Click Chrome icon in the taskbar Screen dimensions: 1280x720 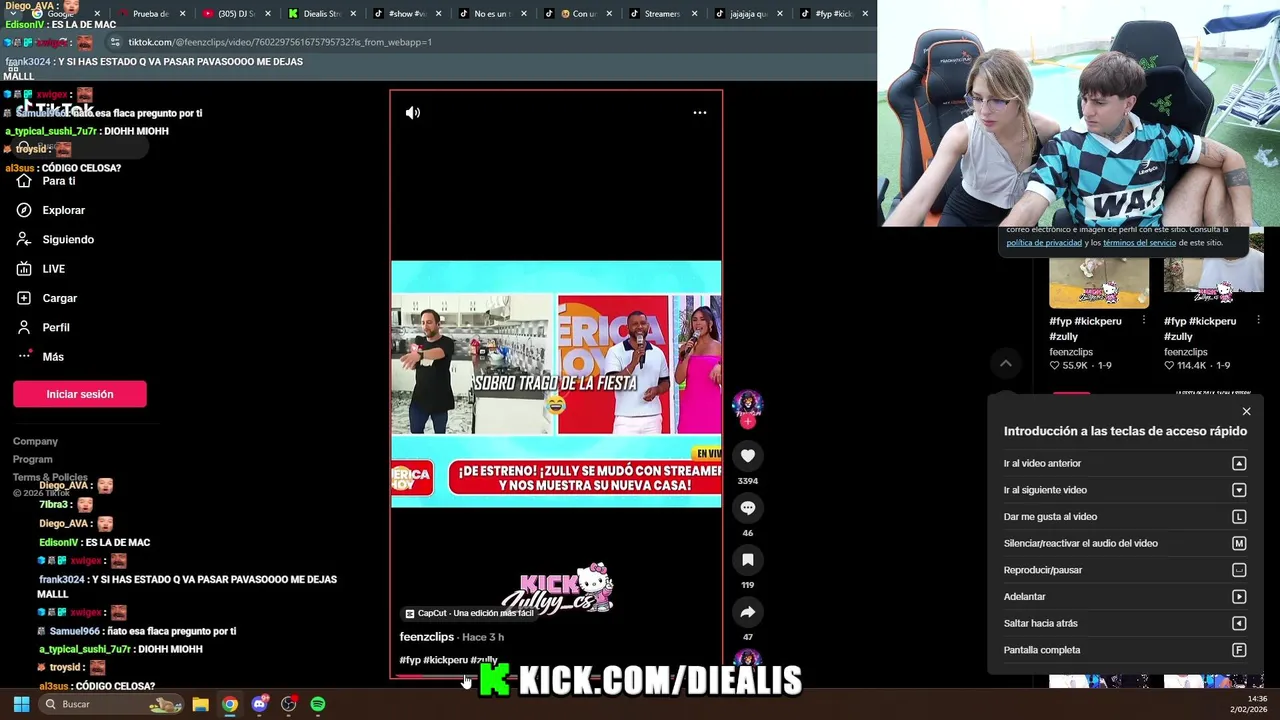pyautogui.click(x=230, y=704)
